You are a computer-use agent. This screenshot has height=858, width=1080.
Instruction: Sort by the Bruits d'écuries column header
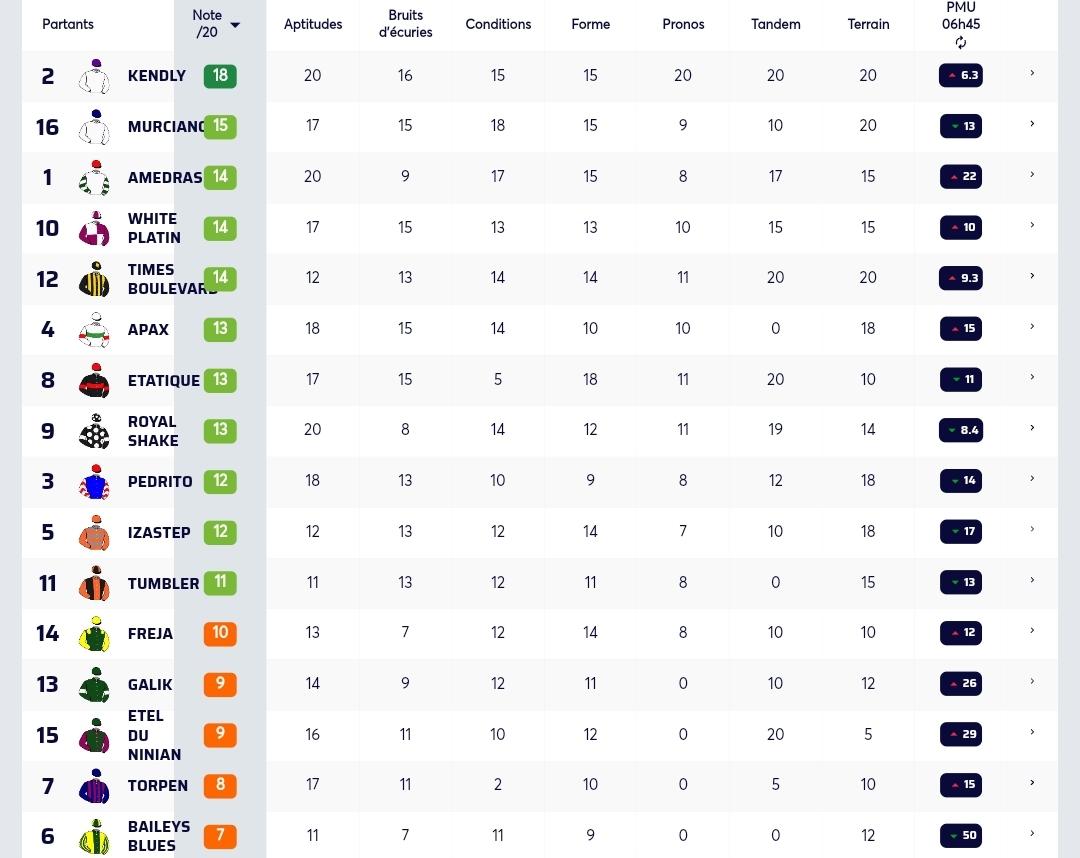(x=405, y=24)
